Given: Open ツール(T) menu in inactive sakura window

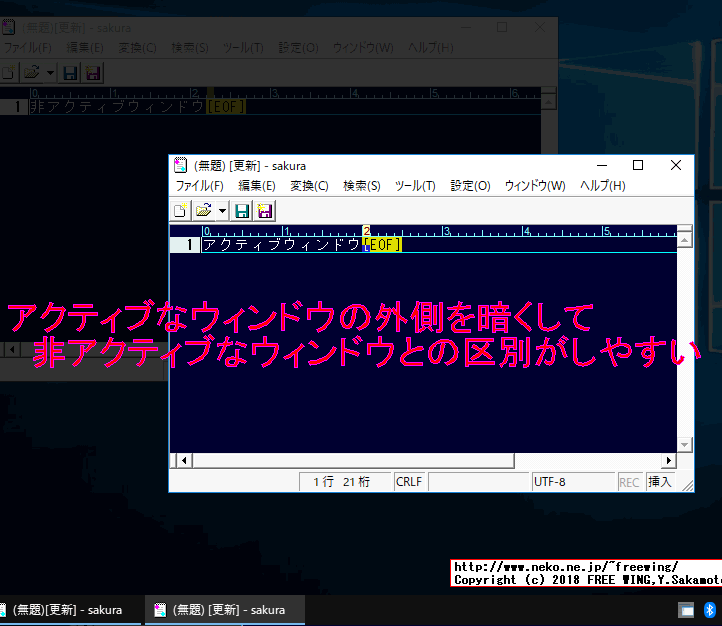Looking at the screenshot, I should [x=243, y=47].
